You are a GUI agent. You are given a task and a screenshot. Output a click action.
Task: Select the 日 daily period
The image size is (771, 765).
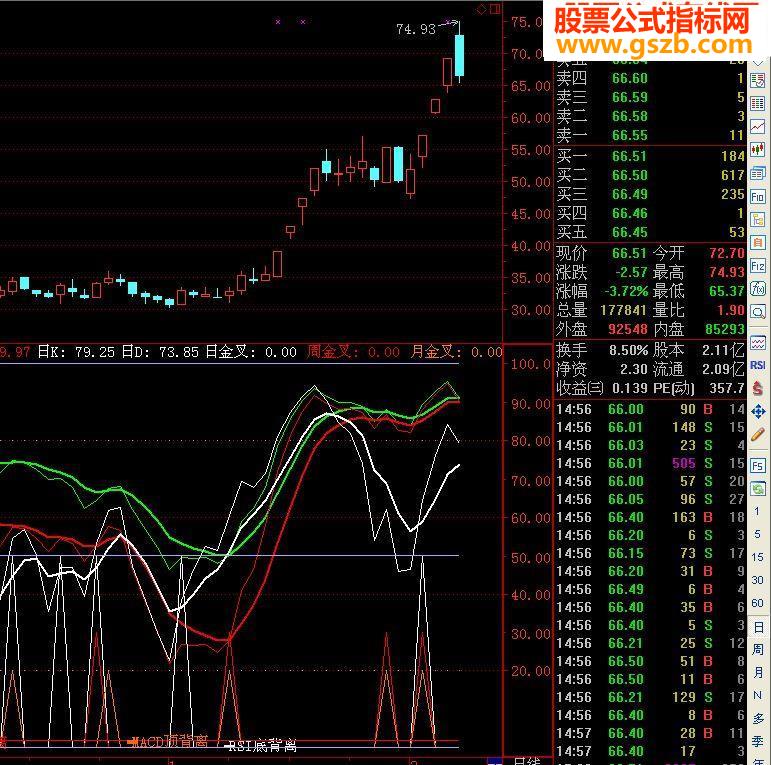point(758,627)
